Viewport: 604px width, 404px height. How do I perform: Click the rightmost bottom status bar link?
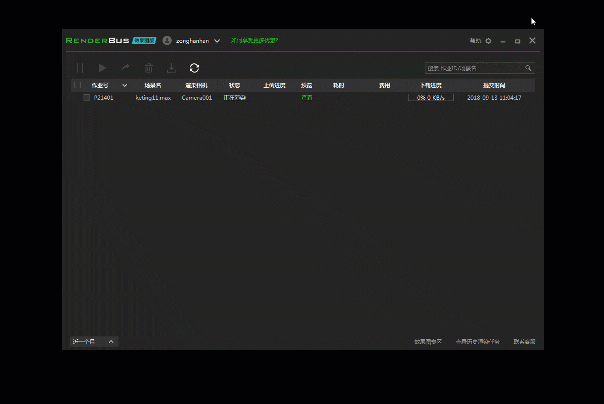pyautogui.click(x=524, y=341)
